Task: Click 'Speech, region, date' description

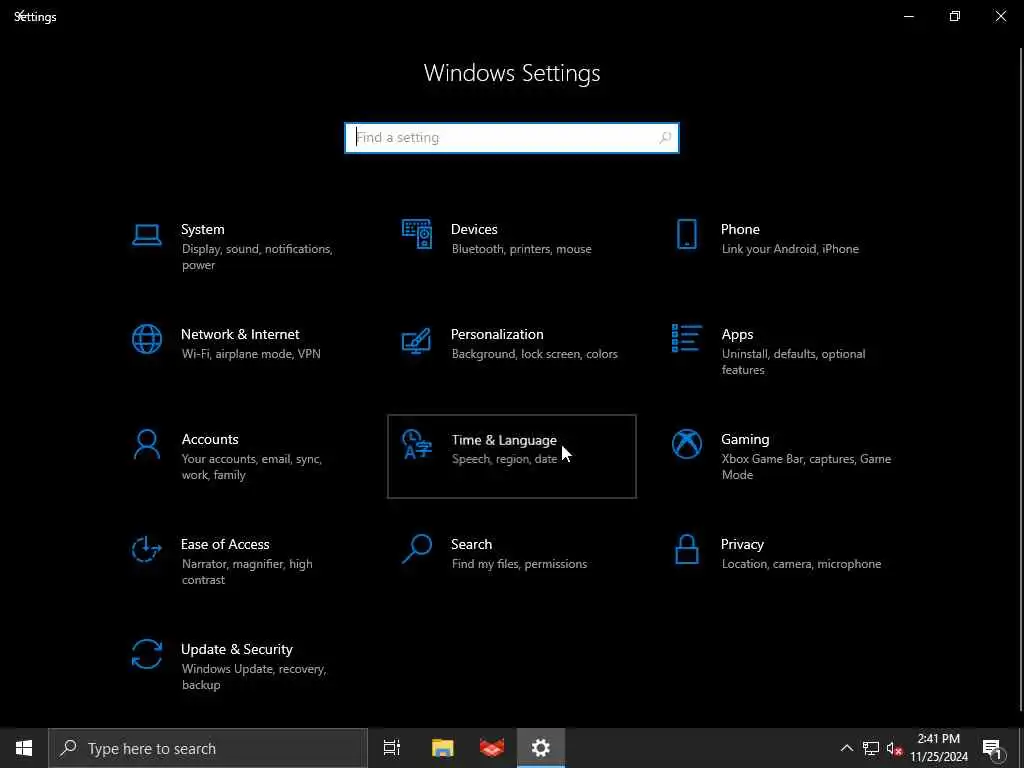Action: tap(504, 459)
